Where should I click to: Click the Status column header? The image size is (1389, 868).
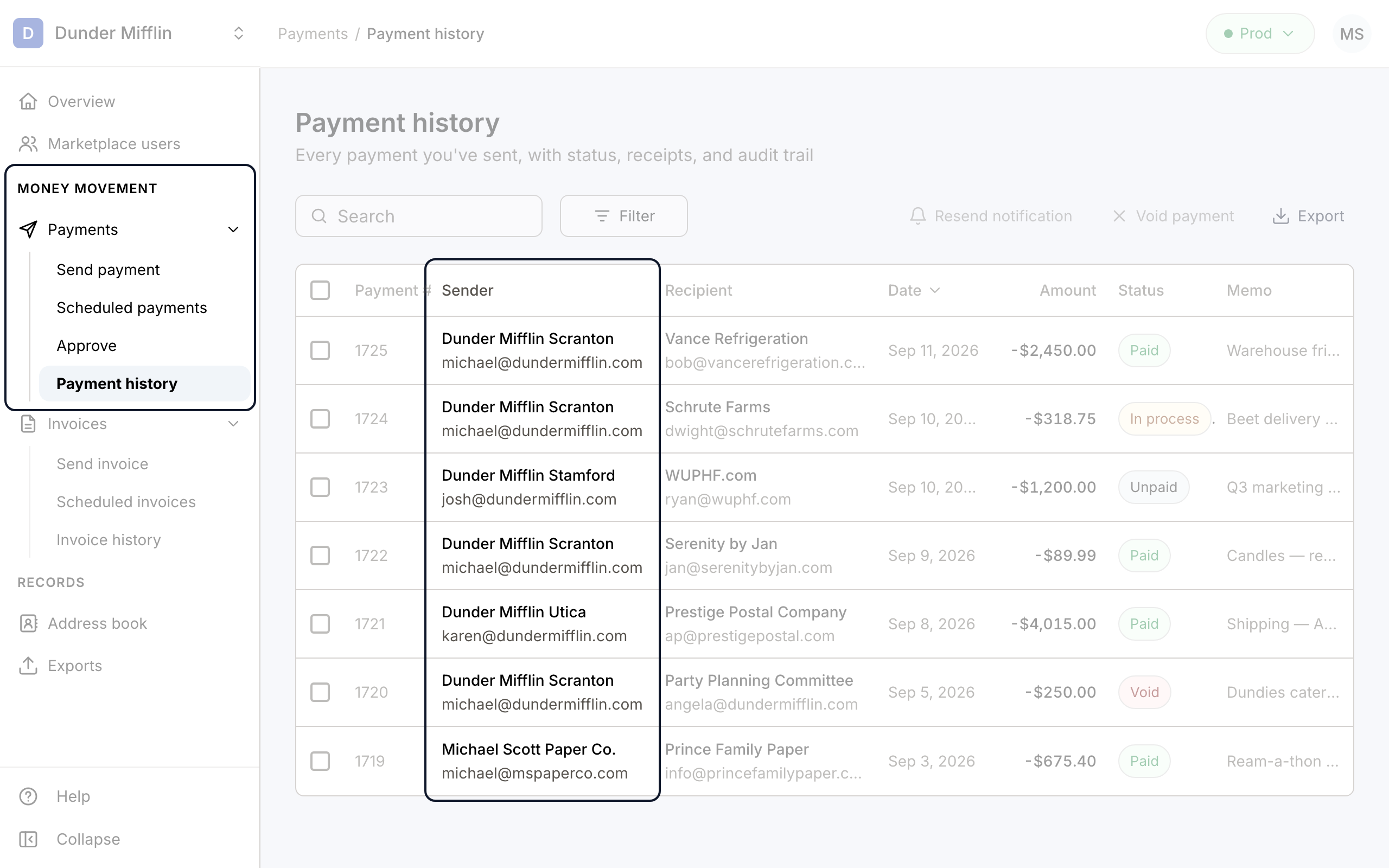point(1140,290)
